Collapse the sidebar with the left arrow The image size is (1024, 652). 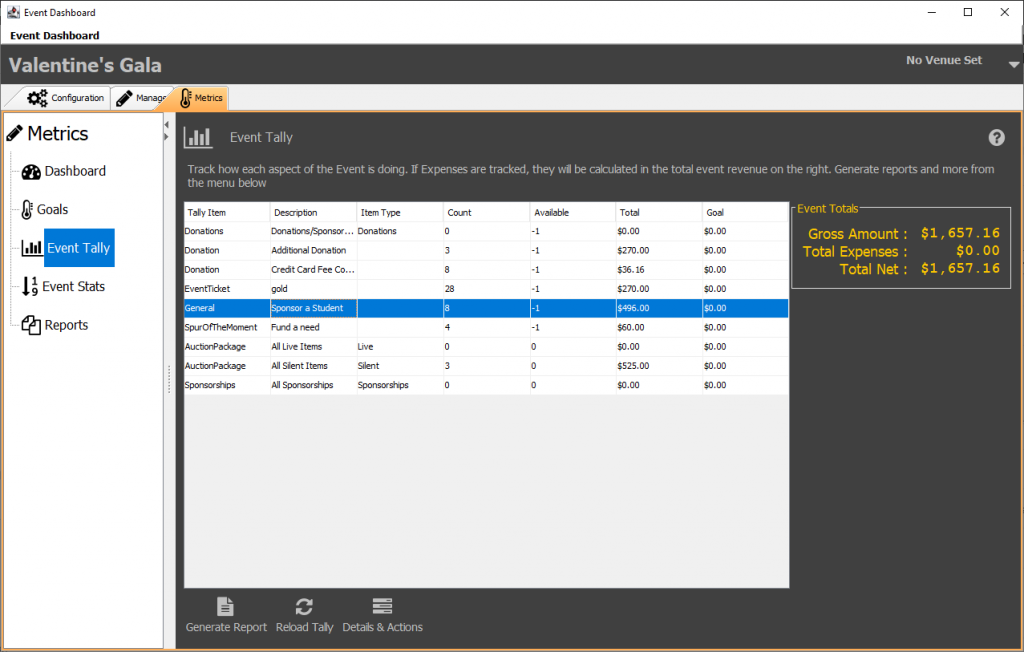167,125
